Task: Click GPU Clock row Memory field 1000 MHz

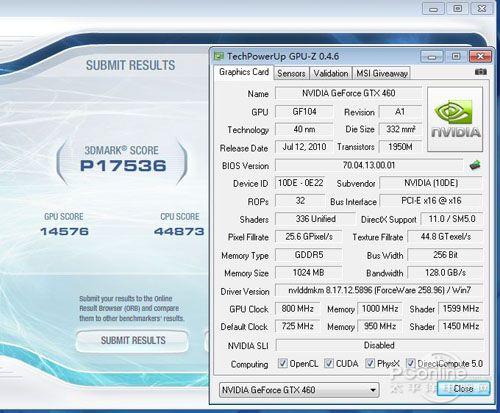Action: (x=380, y=309)
